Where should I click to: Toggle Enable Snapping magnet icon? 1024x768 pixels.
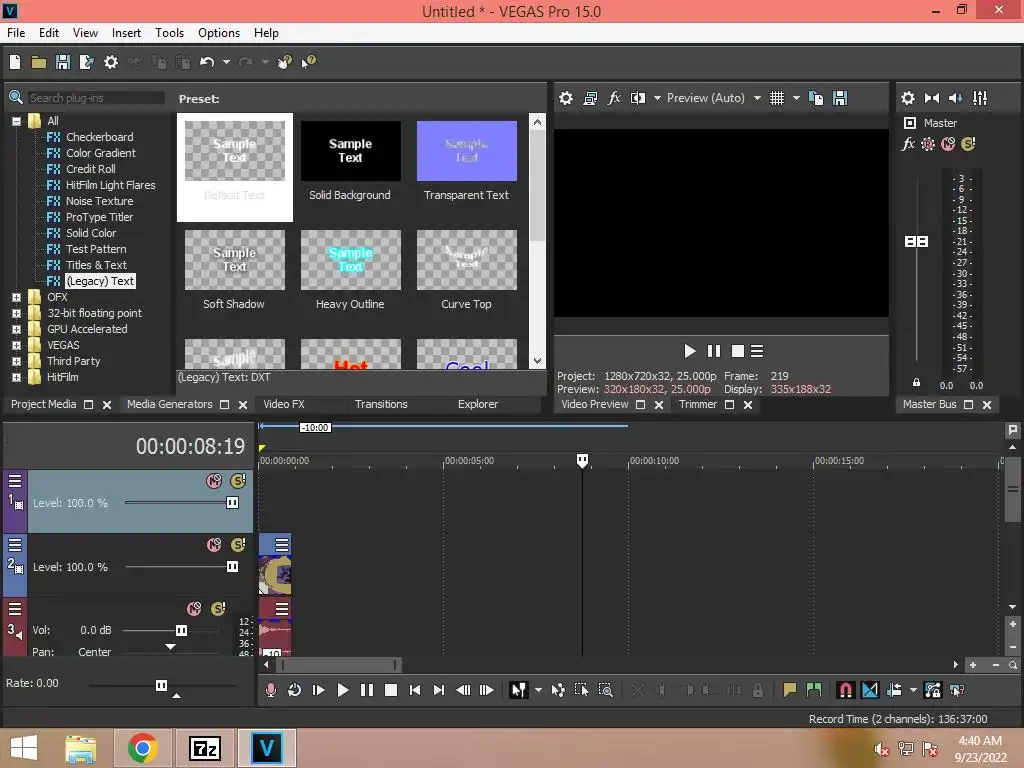pyautogui.click(x=845, y=690)
